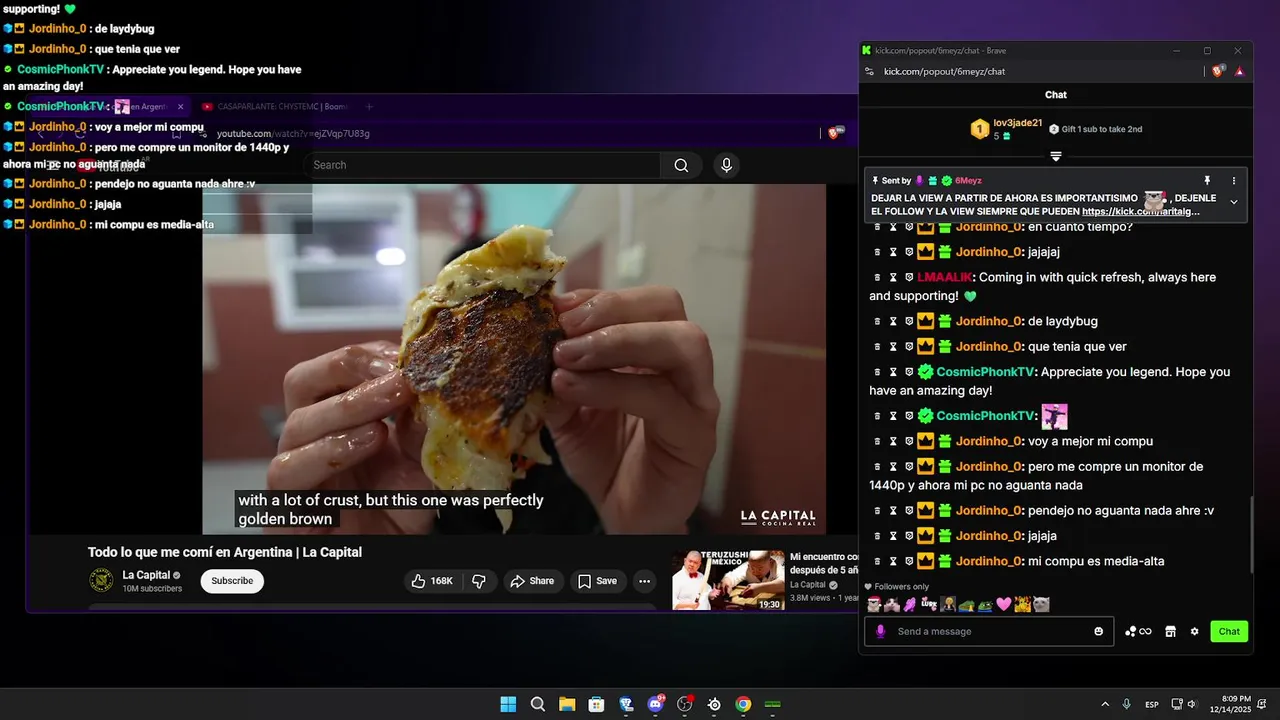Click the YouTube Search box

tap(481, 165)
